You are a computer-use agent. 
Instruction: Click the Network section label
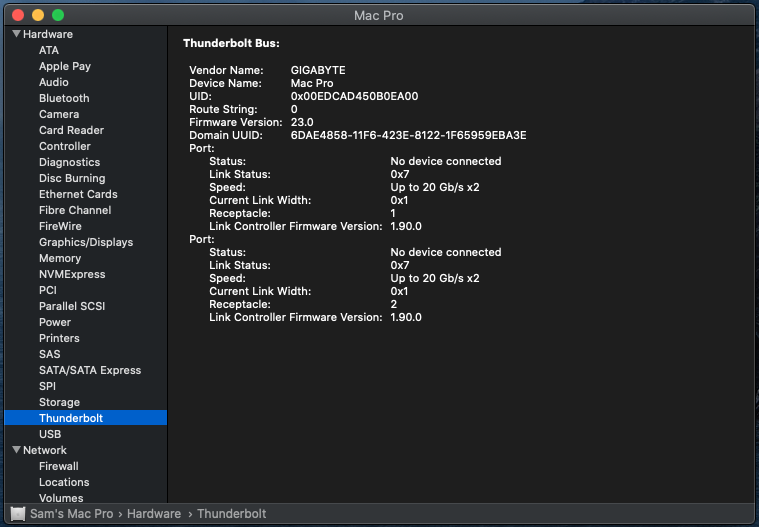pyautogui.click(x=45, y=450)
